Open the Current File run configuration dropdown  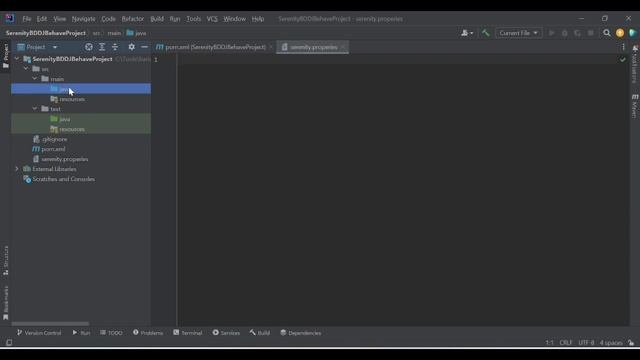click(x=518, y=33)
